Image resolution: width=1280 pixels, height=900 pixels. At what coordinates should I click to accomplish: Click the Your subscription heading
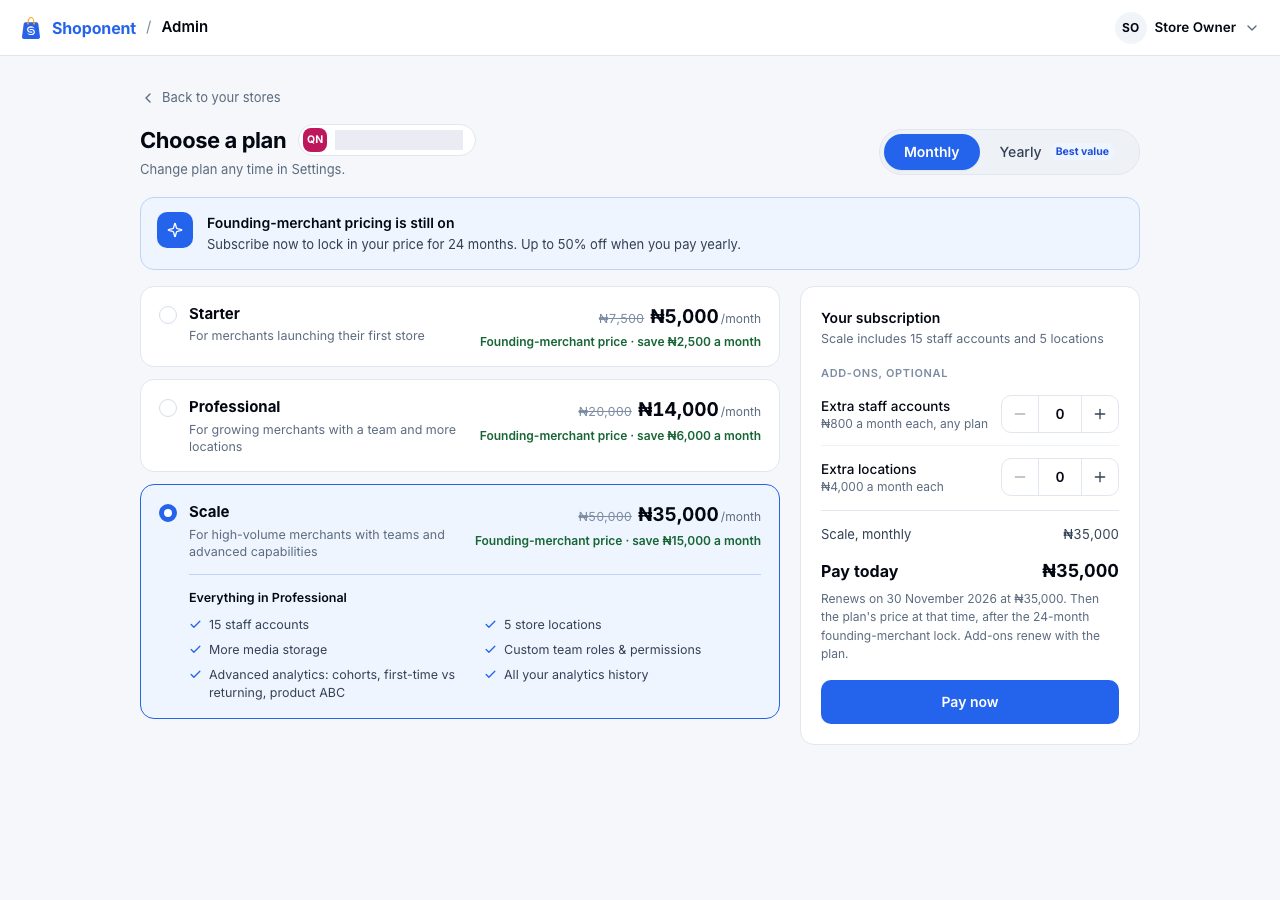click(x=881, y=318)
